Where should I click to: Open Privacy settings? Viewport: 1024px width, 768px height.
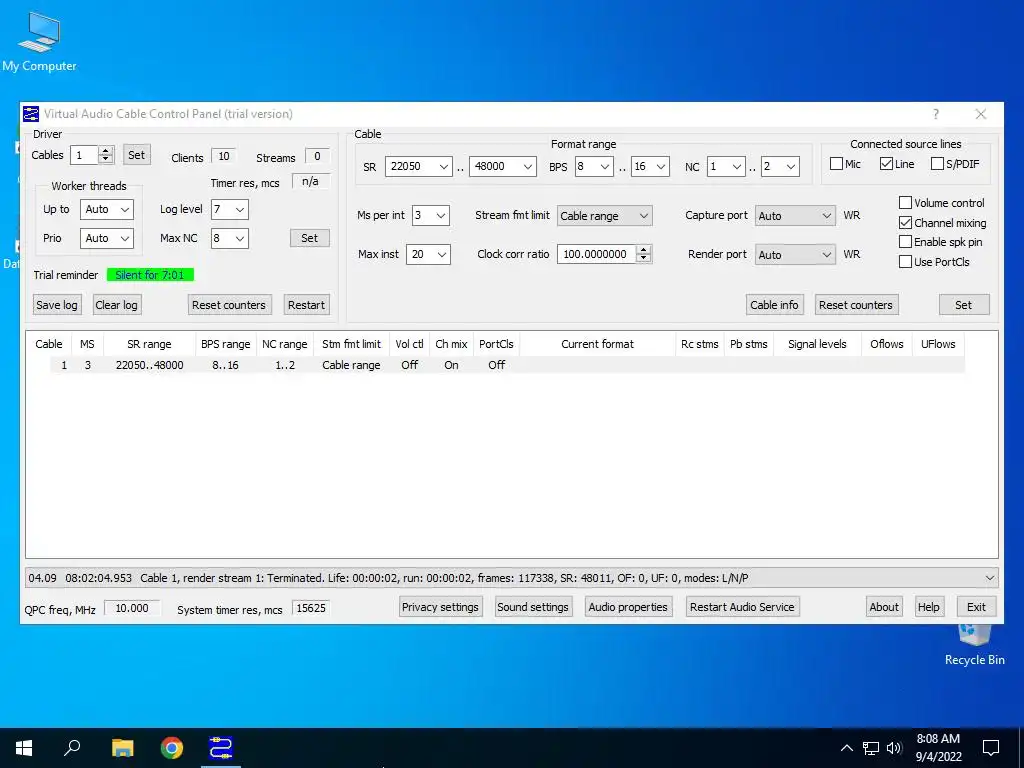(x=440, y=607)
